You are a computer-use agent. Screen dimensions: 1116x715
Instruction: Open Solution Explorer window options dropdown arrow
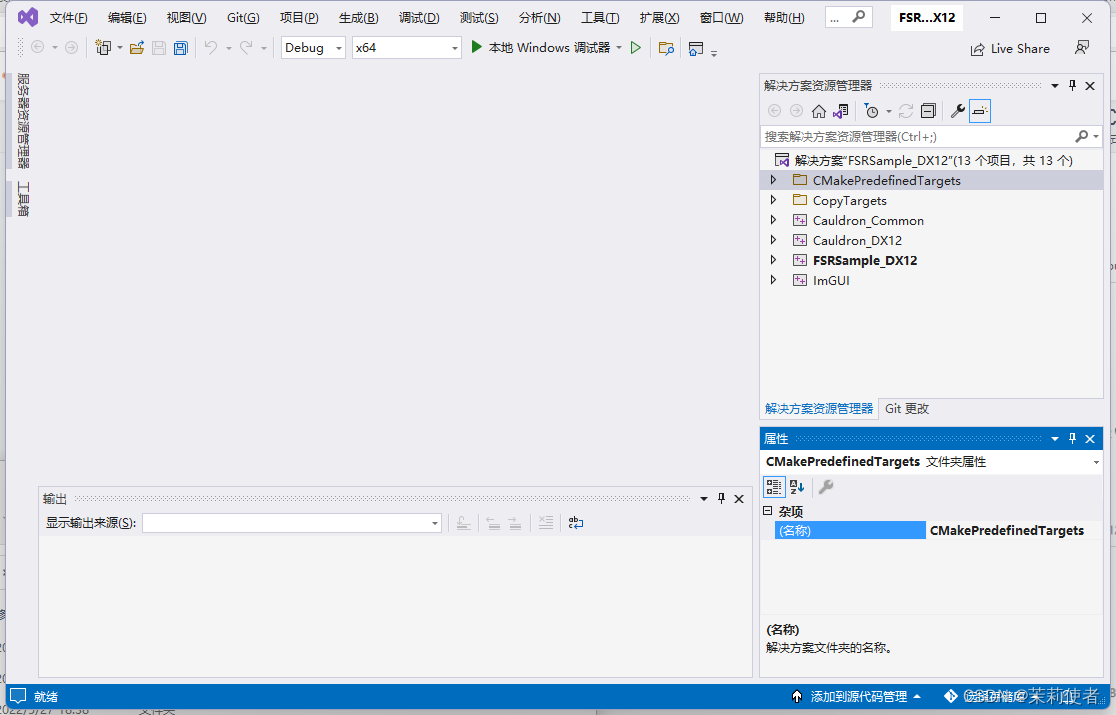(1055, 85)
